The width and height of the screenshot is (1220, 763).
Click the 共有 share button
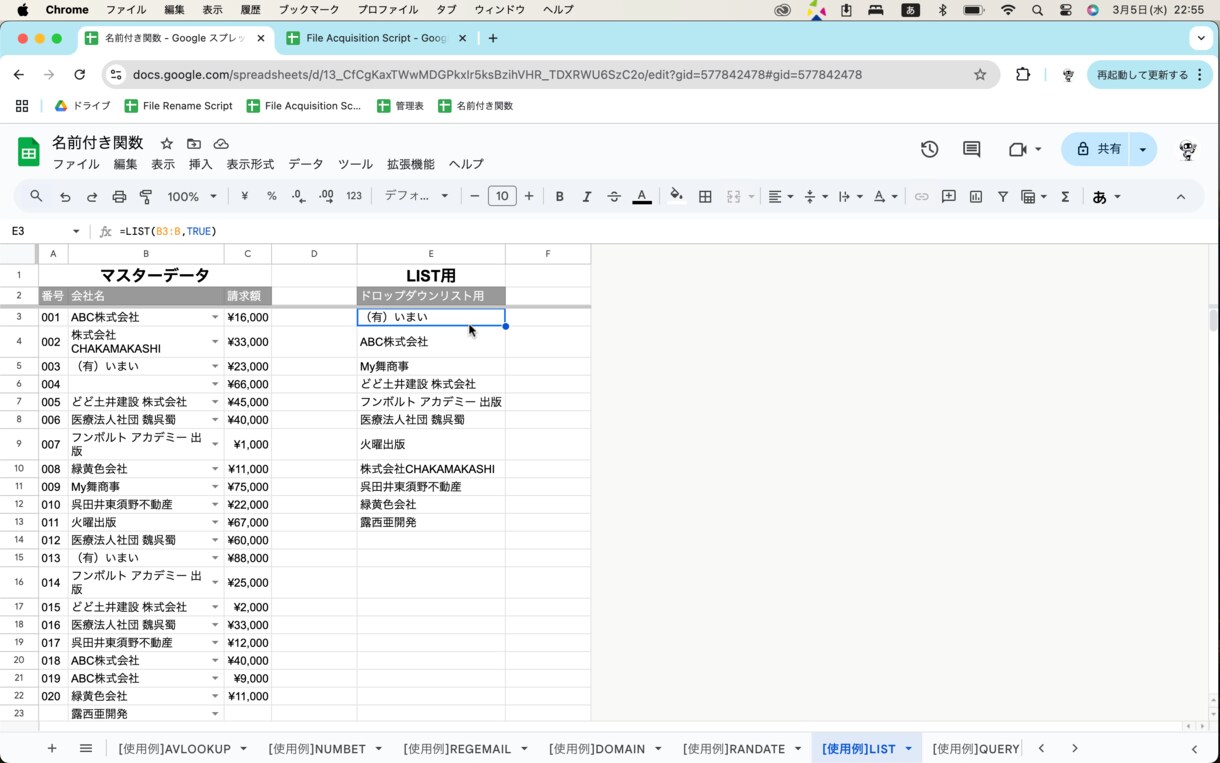pyautogui.click(x=1097, y=149)
